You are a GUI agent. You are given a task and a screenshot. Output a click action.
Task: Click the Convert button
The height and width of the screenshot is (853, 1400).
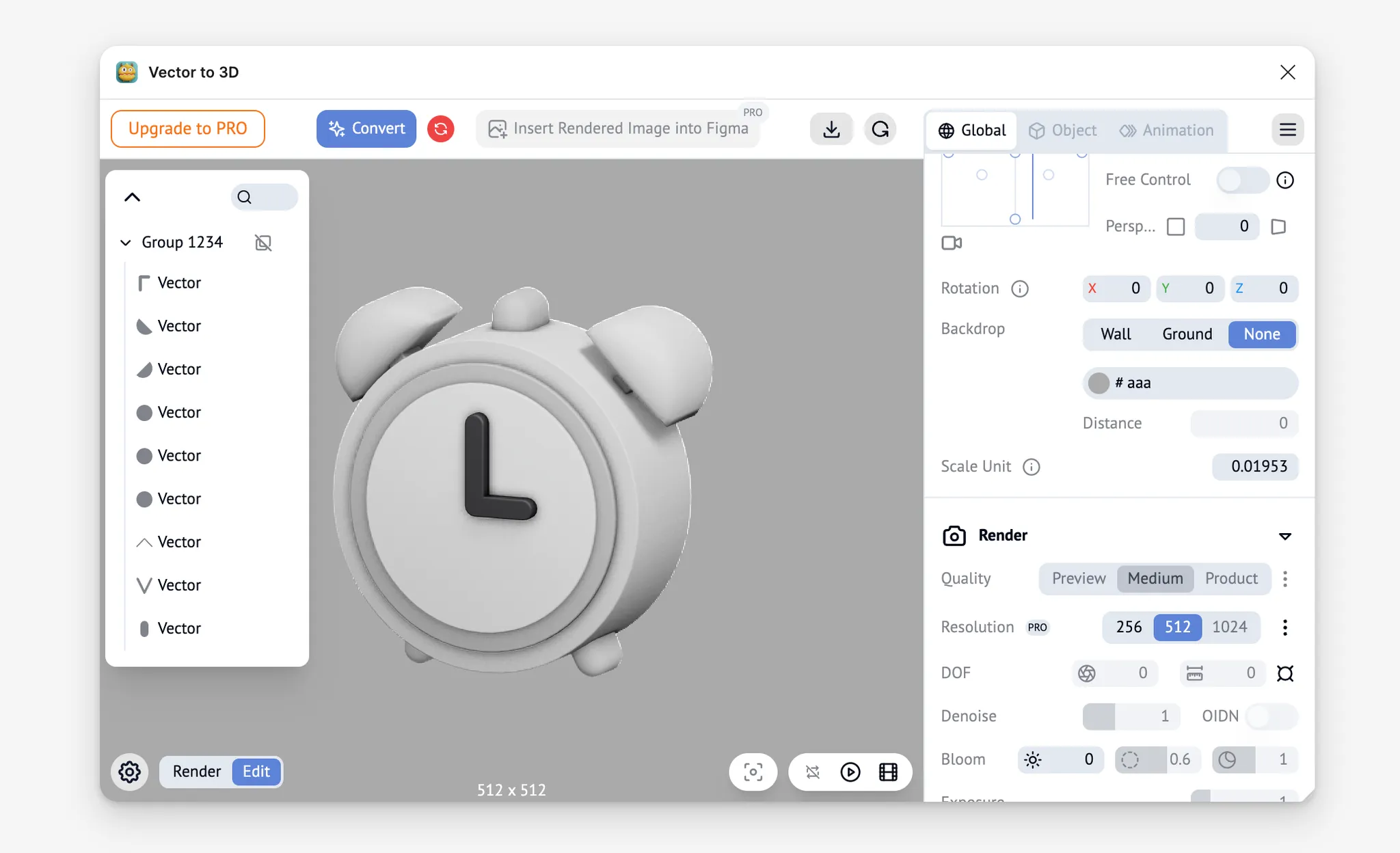click(366, 128)
